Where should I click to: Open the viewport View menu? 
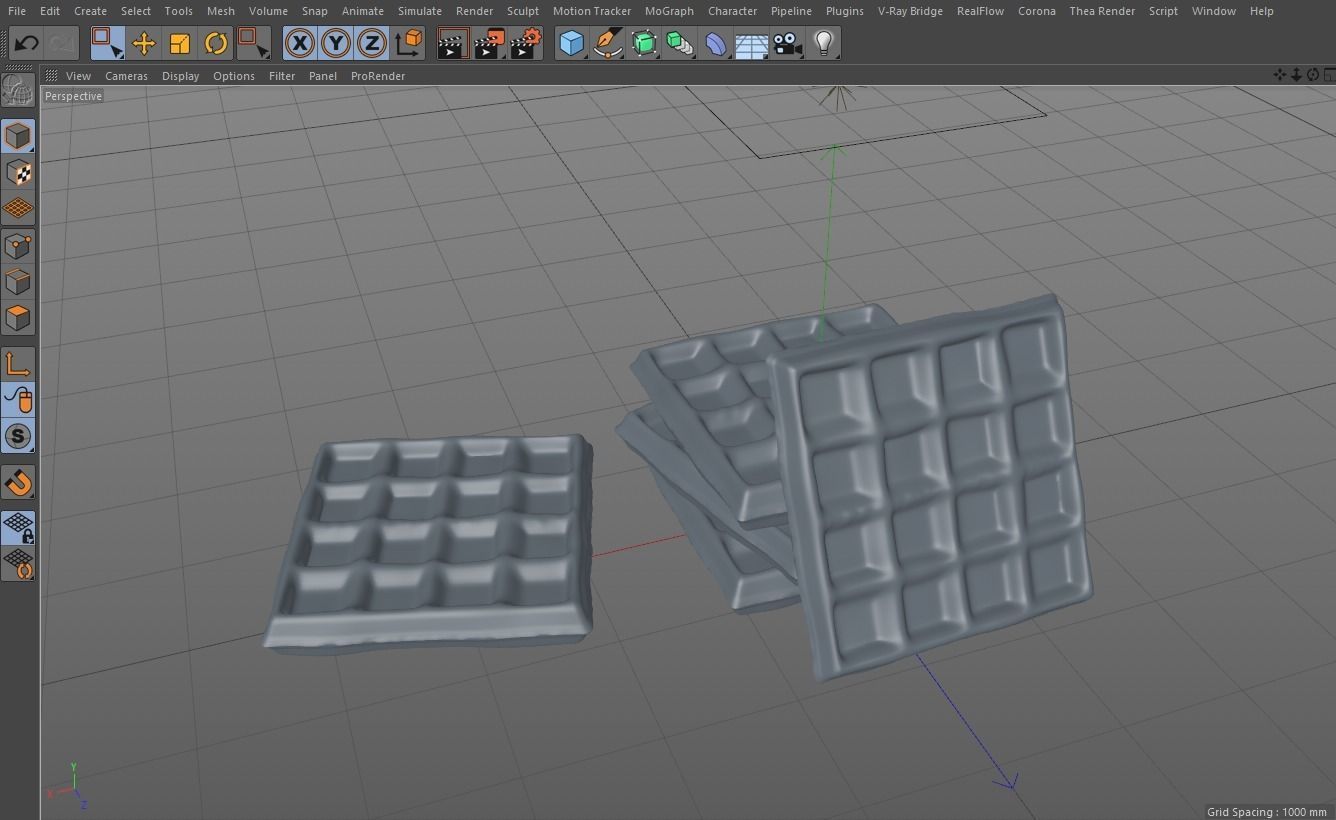click(x=78, y=76)
